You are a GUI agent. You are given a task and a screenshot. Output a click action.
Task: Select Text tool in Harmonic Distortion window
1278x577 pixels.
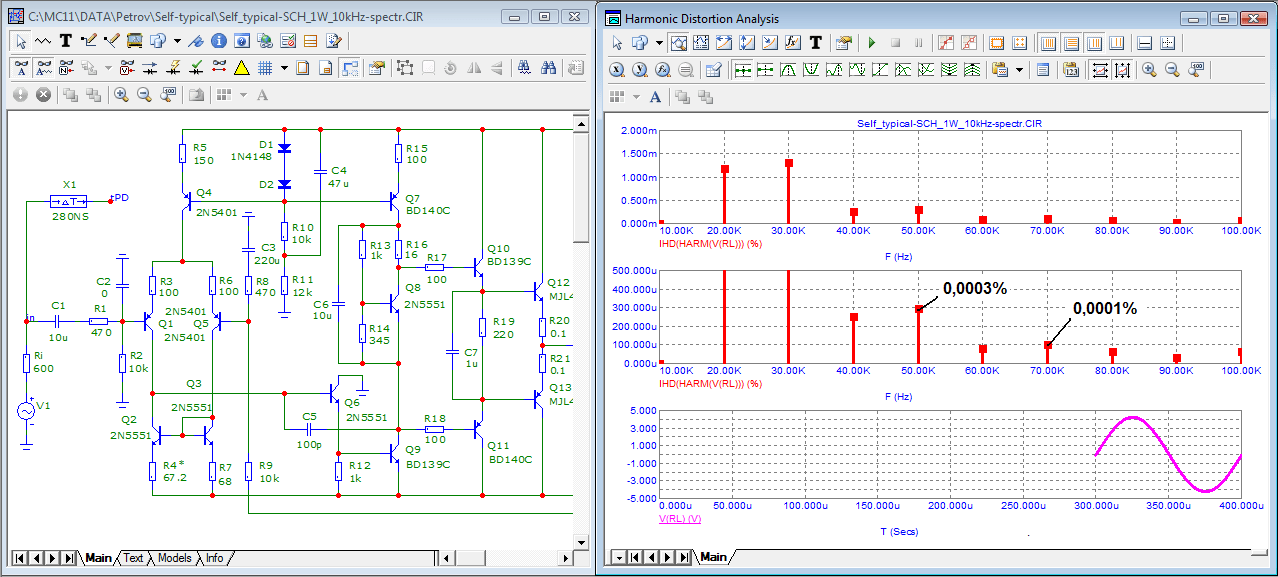coord(815,43)
